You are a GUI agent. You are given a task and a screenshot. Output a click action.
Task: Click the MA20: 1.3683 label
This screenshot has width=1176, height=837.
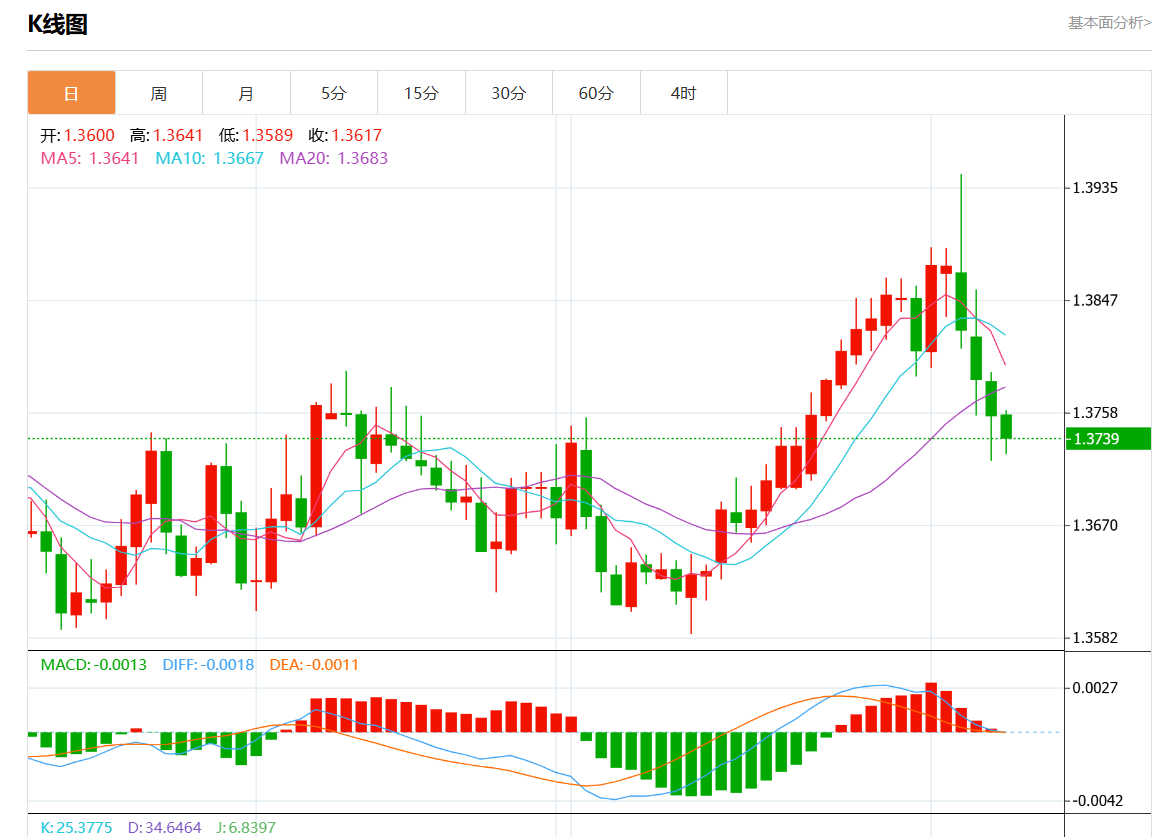(334, 158)
